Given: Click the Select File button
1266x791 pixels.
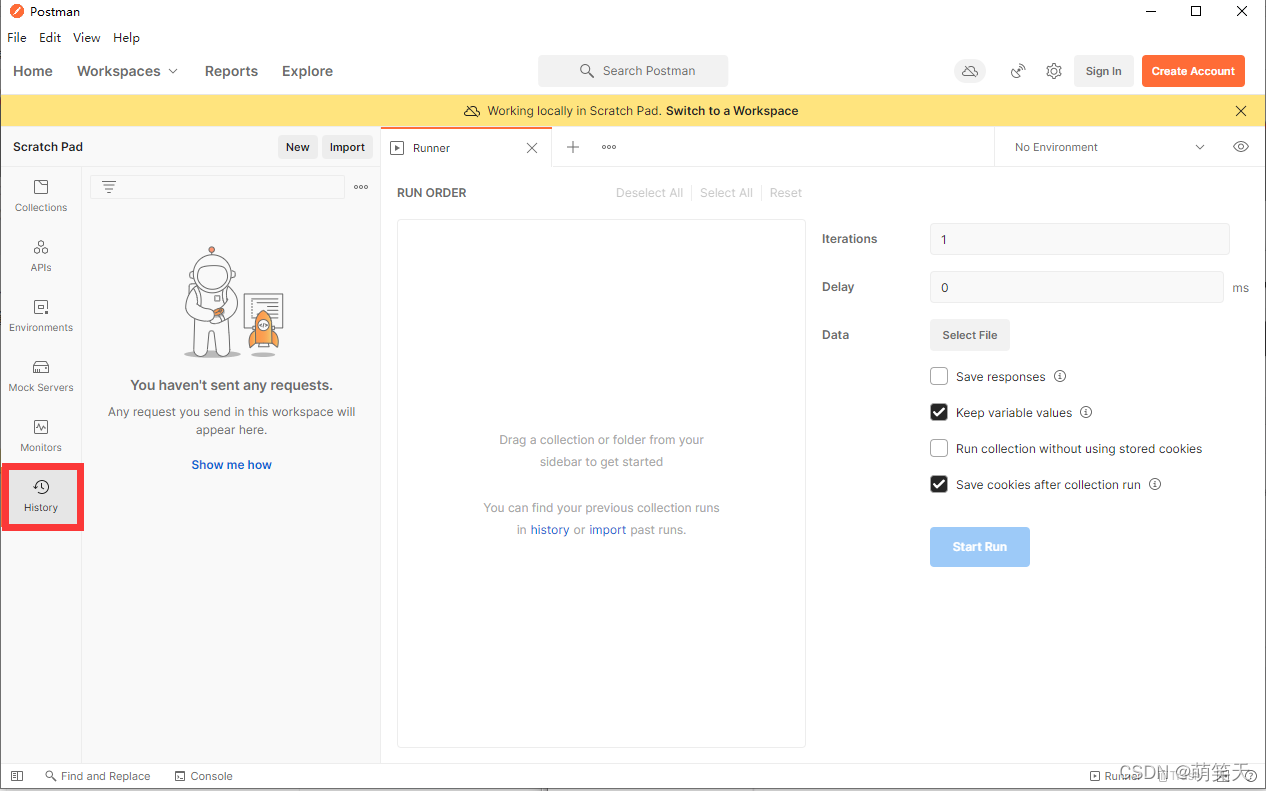Looking at the screenshot, I should 970,335.
